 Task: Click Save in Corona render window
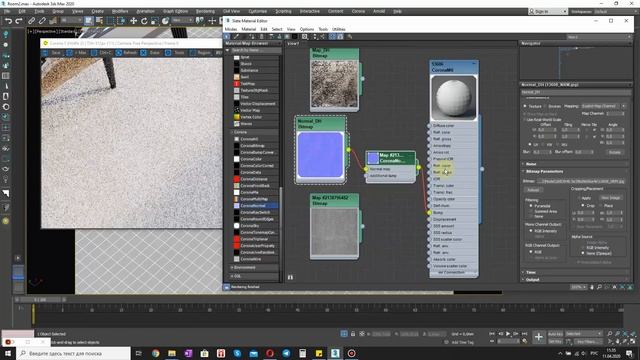(52, 53)
